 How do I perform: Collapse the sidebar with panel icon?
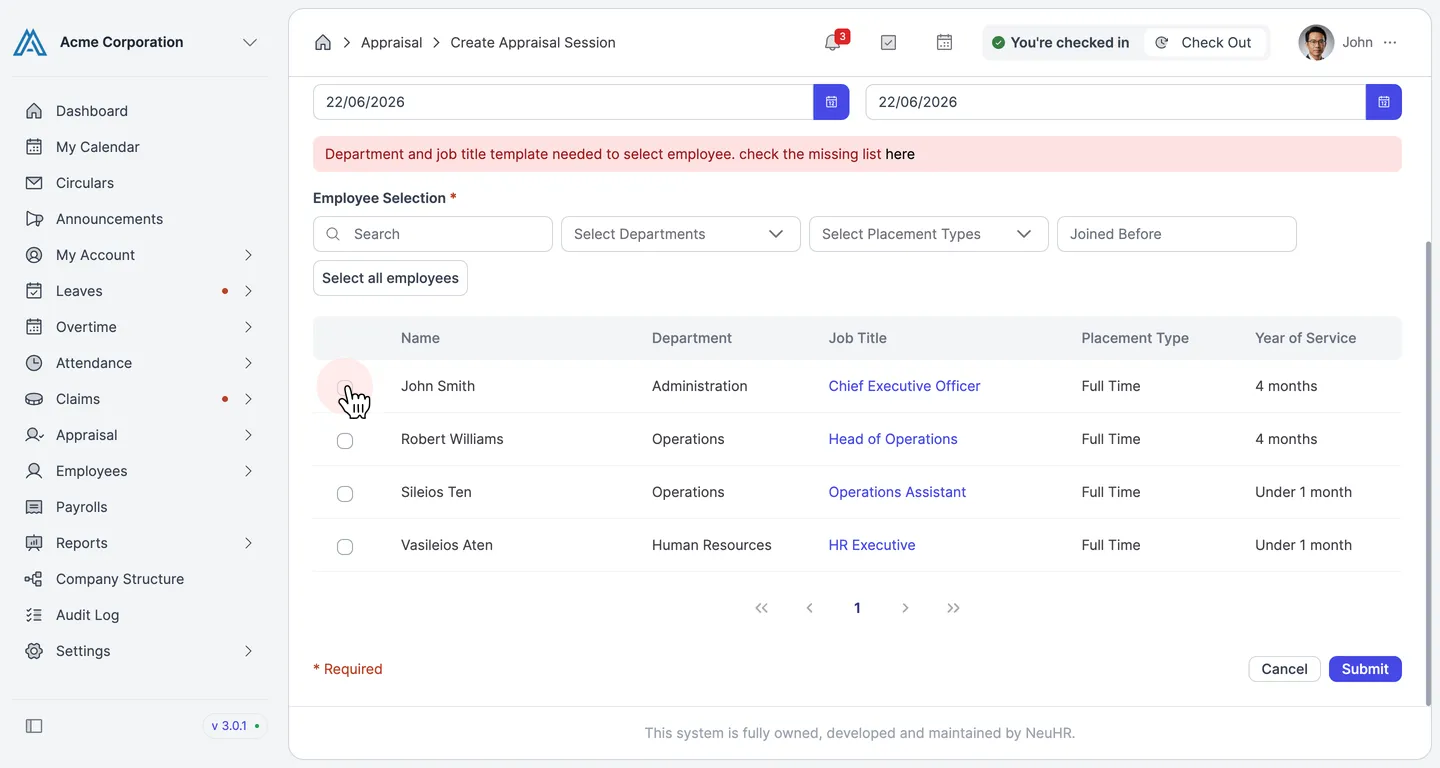34,726
